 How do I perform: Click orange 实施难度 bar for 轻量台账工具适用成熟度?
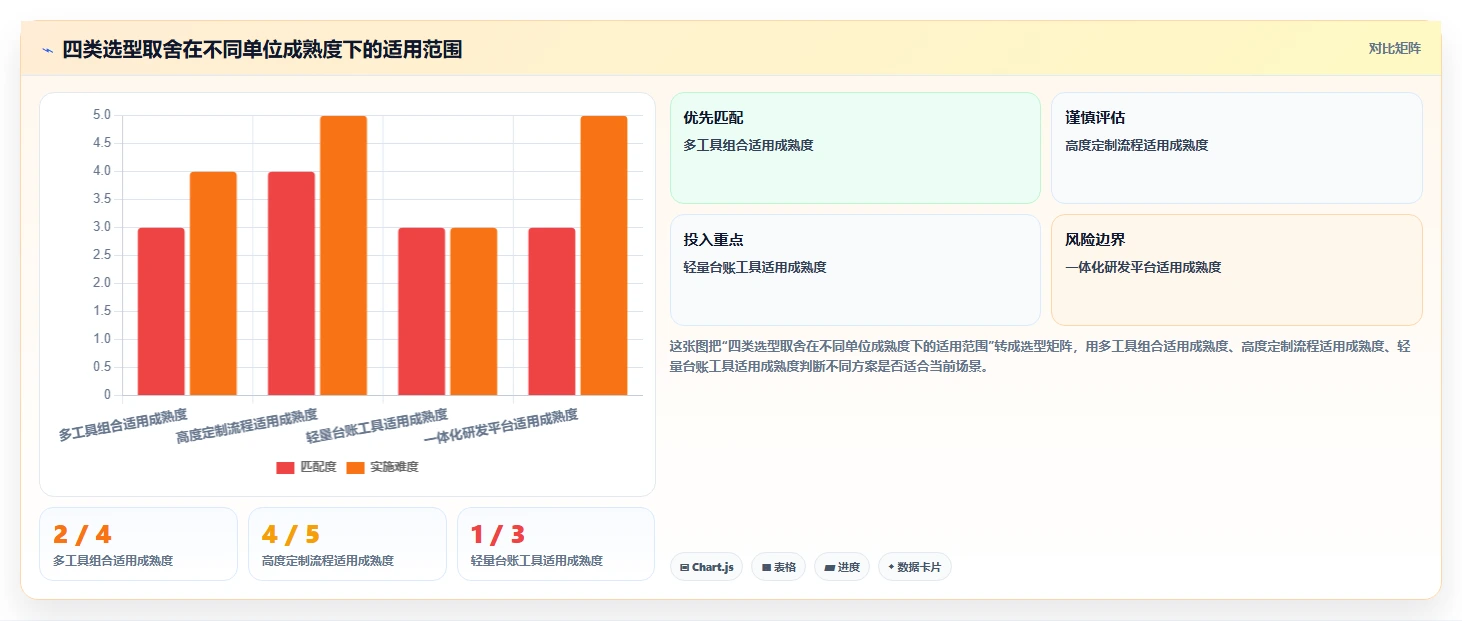(473, 311)
